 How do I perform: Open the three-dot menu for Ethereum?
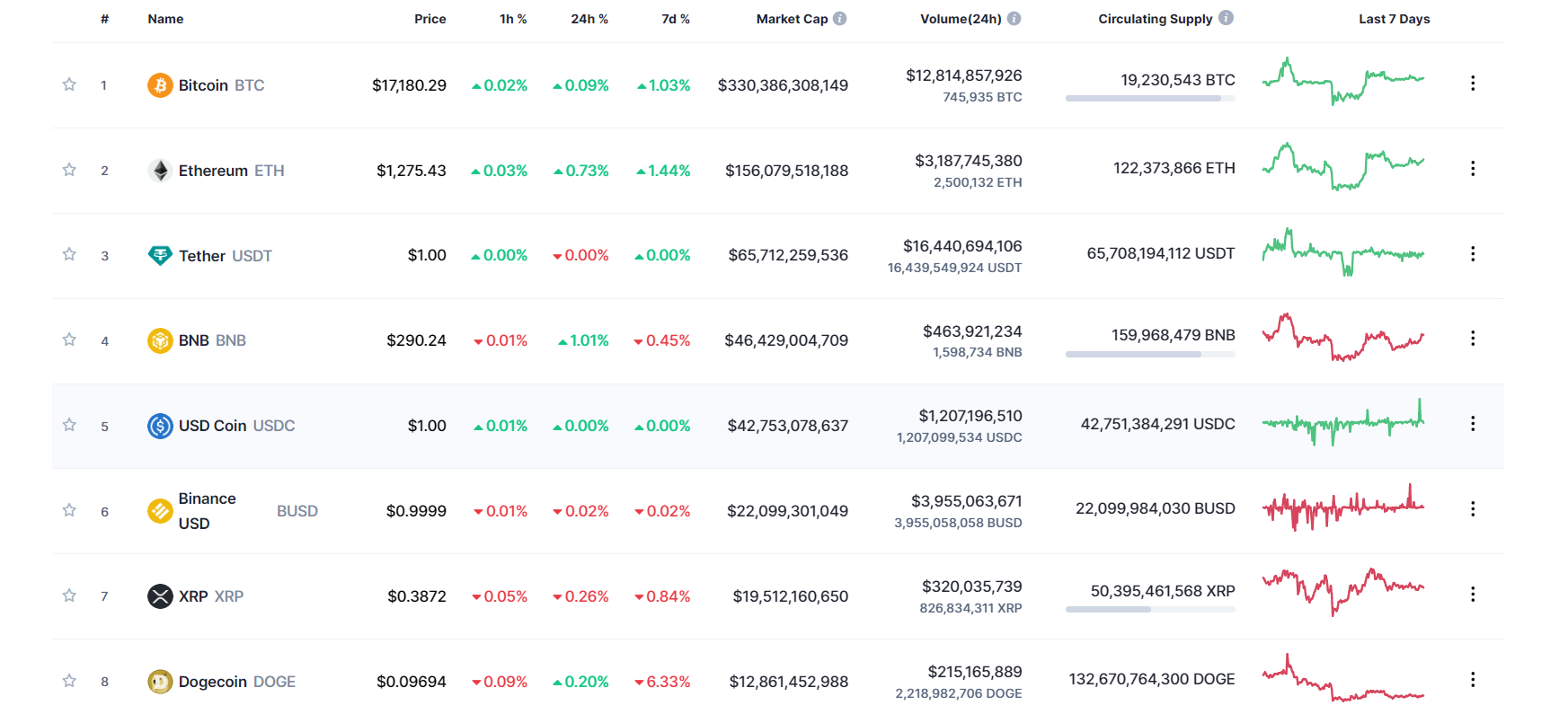click(x=1473, y=168)
